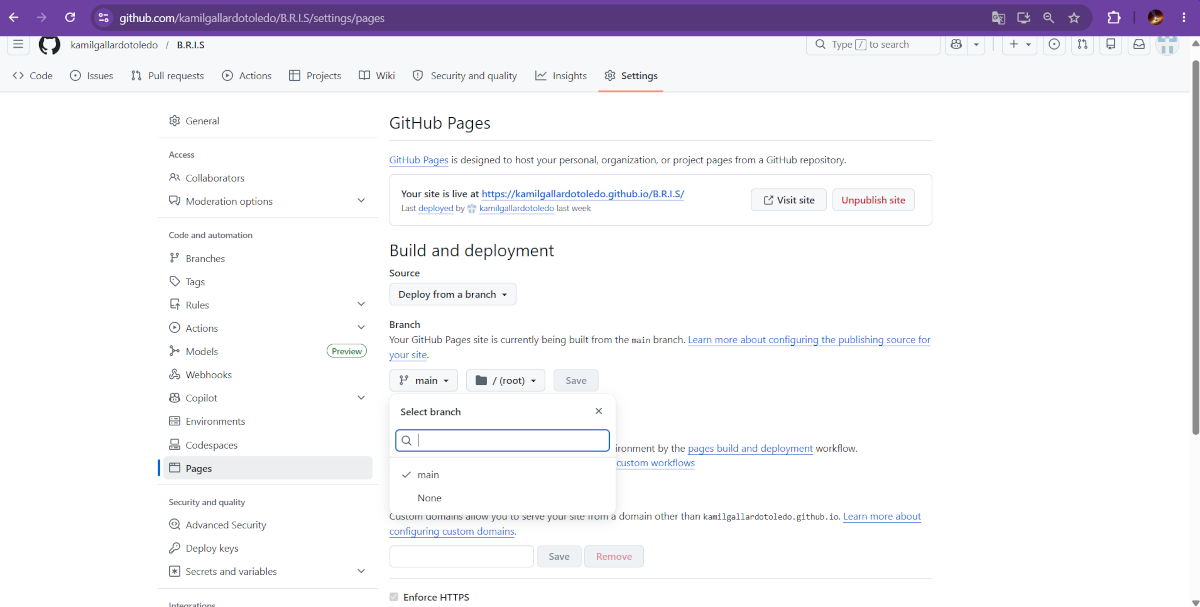Open the hamburger navigation menu icon
Viewport: 1200px width, 607px height.
[x=18, y=45]
